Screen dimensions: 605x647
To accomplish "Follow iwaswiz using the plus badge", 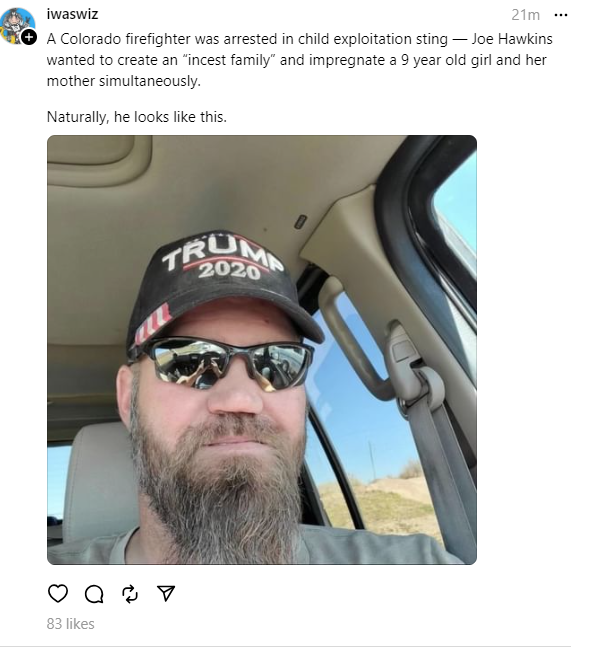I will click(x=28, y=37).
